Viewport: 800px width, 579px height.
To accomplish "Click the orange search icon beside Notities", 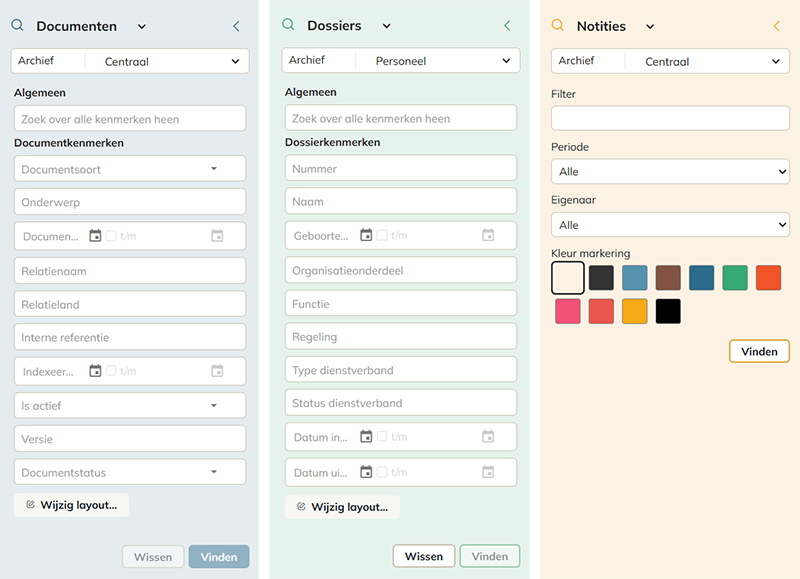I will pyautogui.click(x=558, y=25).
